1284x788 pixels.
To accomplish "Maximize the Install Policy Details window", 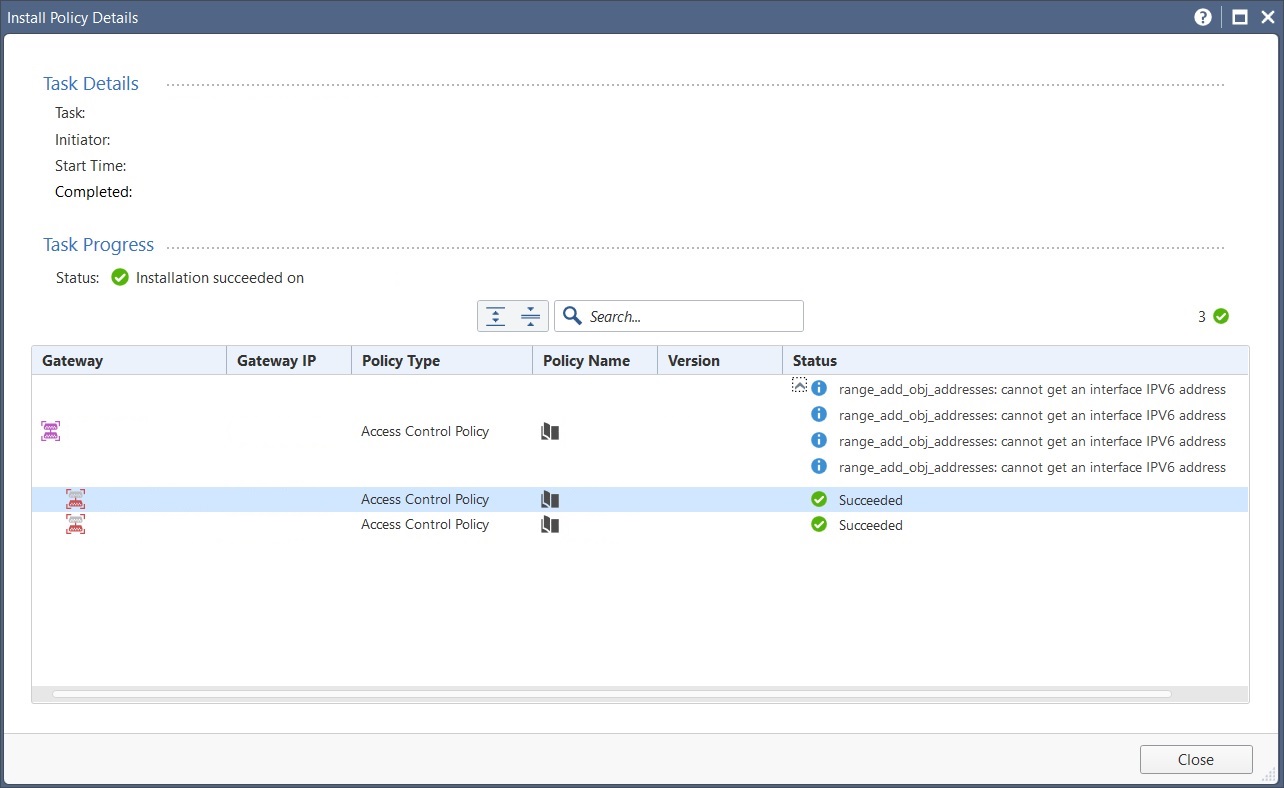I will point(1240,17).
